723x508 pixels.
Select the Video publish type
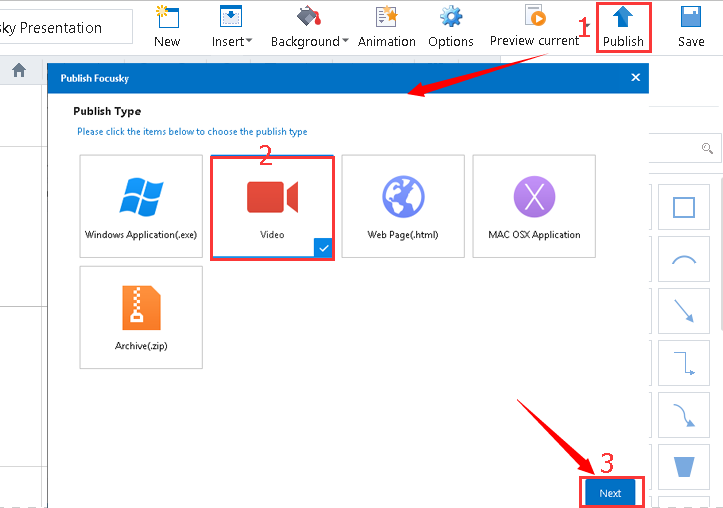(272, 207)
